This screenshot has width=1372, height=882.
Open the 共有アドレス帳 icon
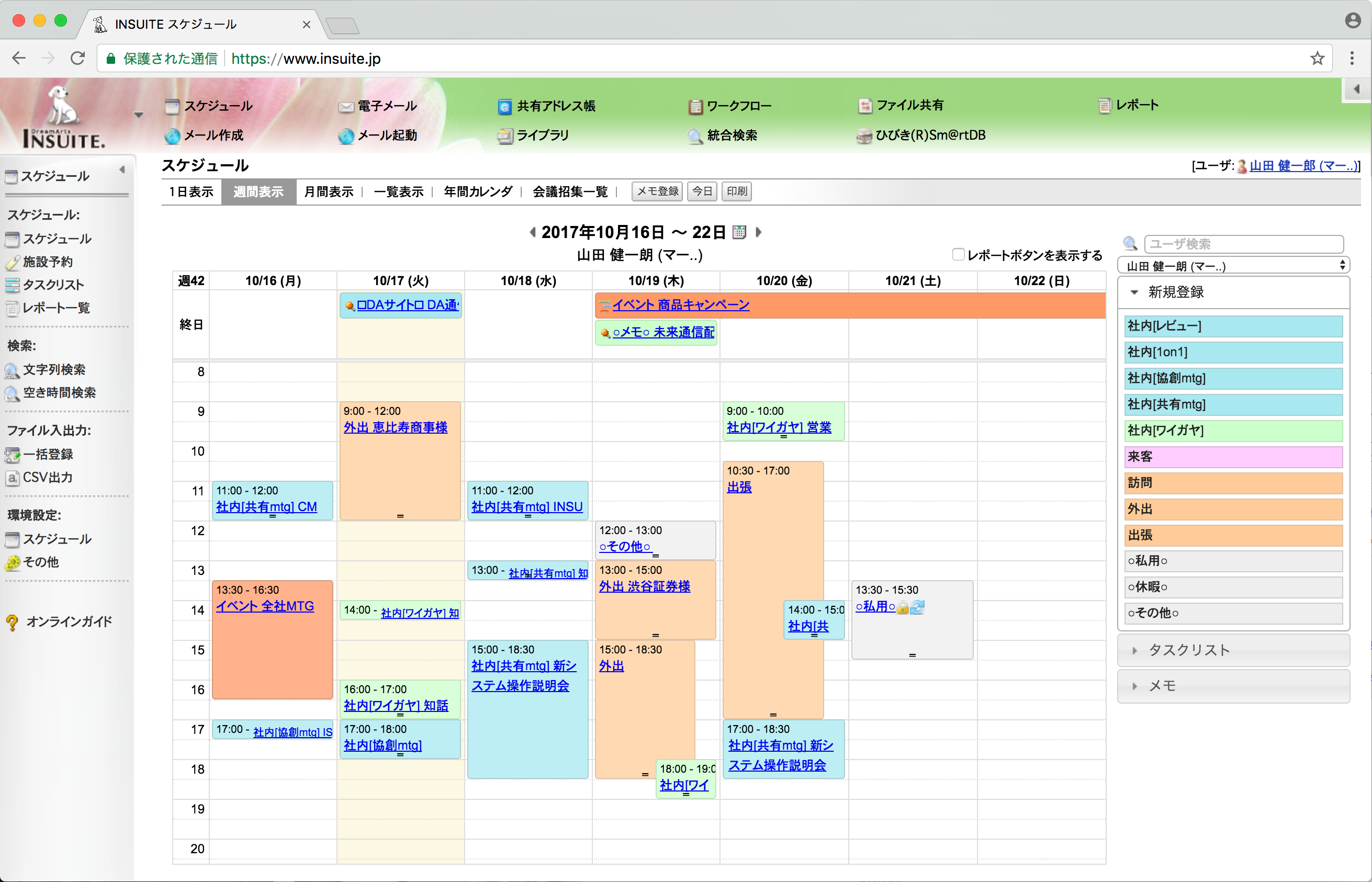pos(504,107)
